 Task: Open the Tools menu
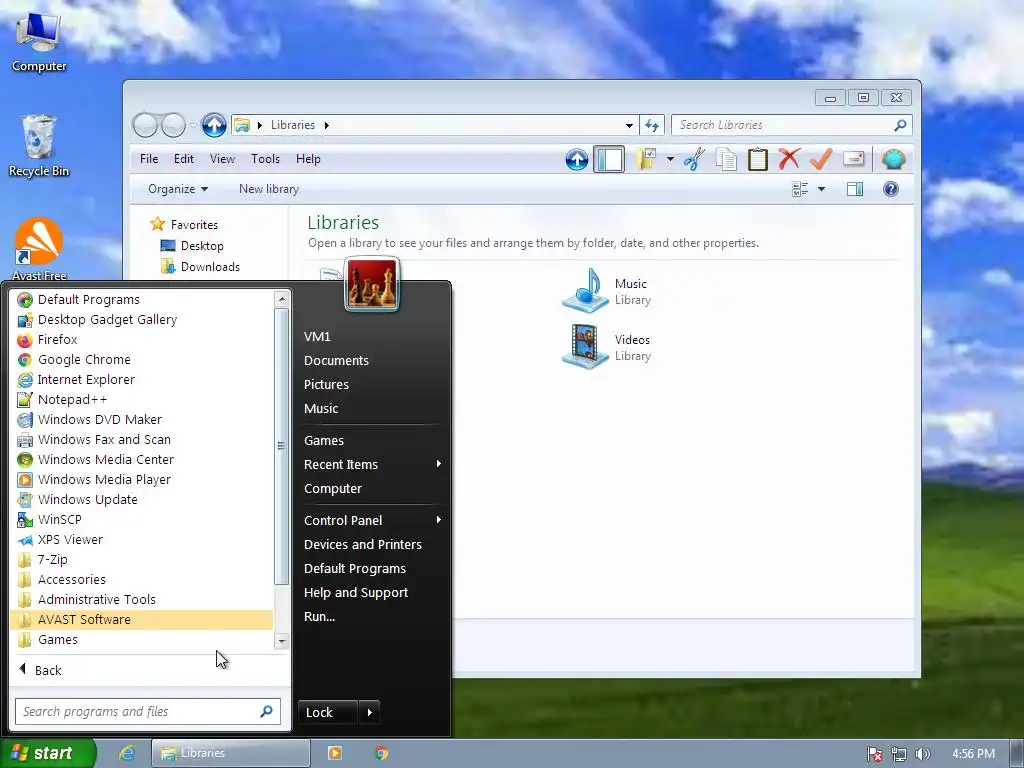coord(265,159)
